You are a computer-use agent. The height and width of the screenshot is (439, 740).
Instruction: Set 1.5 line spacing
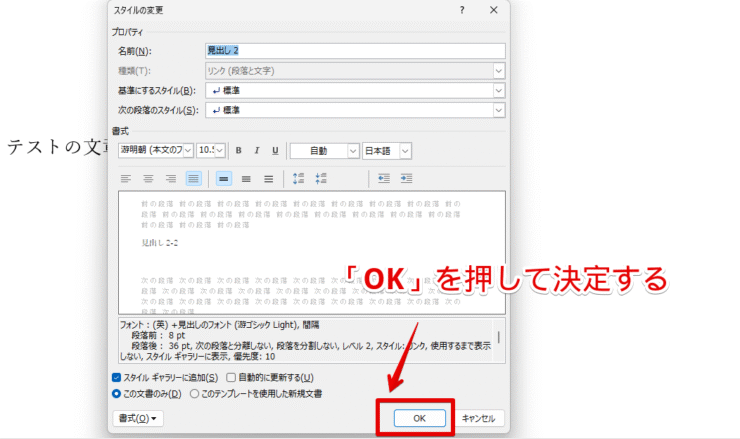pyautogui.click(x=246, y=178)
